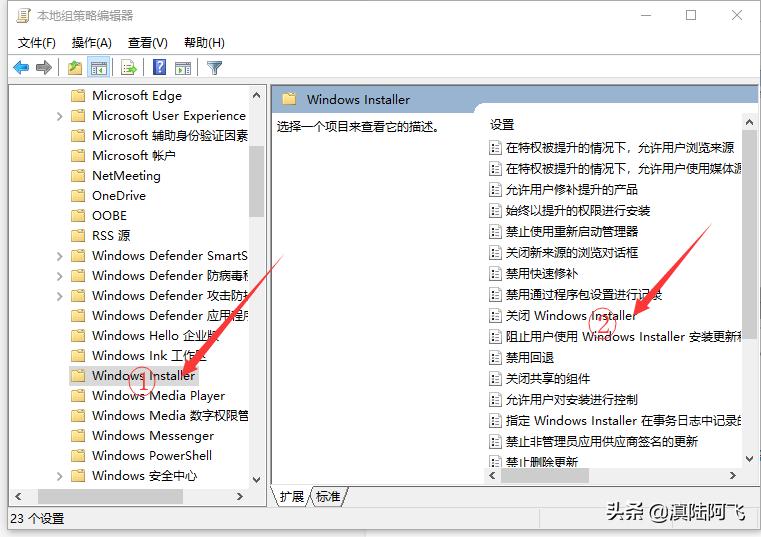
Task: Open the 操作(A) menu
Action: point(92,43)
